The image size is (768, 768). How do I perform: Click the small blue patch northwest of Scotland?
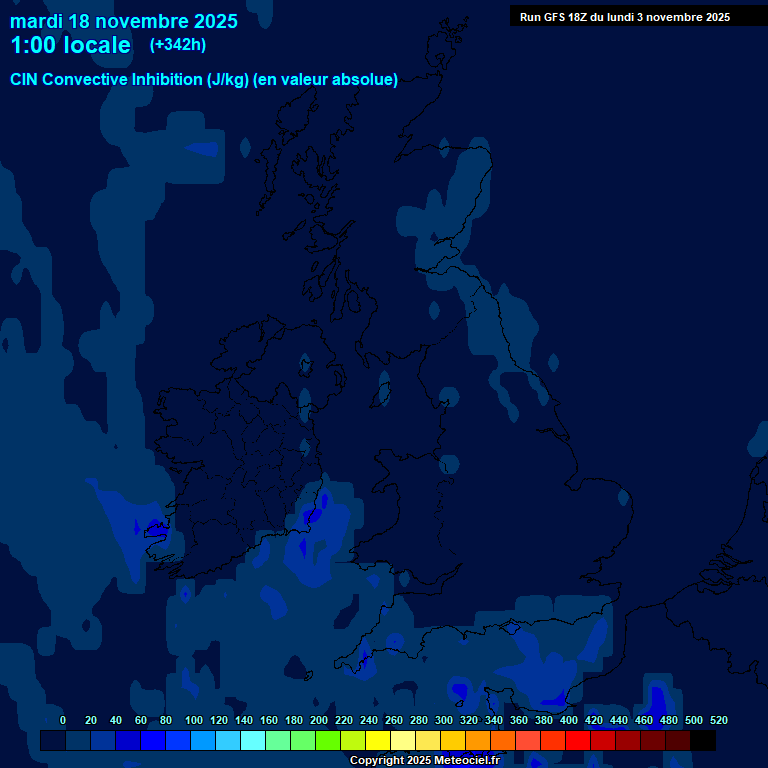coord(201,149)
